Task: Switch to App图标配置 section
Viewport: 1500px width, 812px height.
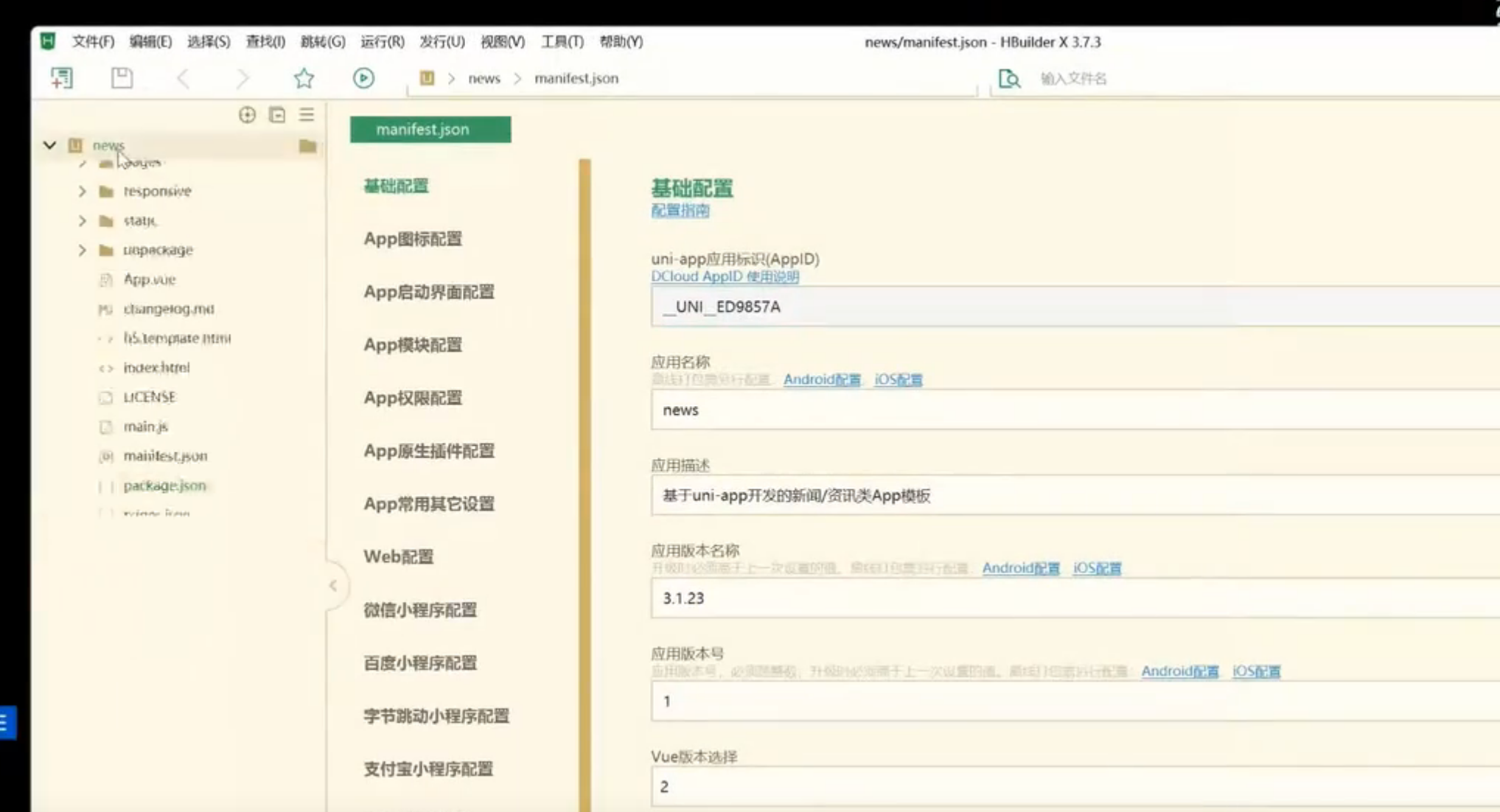Action: pyautogui.click(x=413, y=239)
